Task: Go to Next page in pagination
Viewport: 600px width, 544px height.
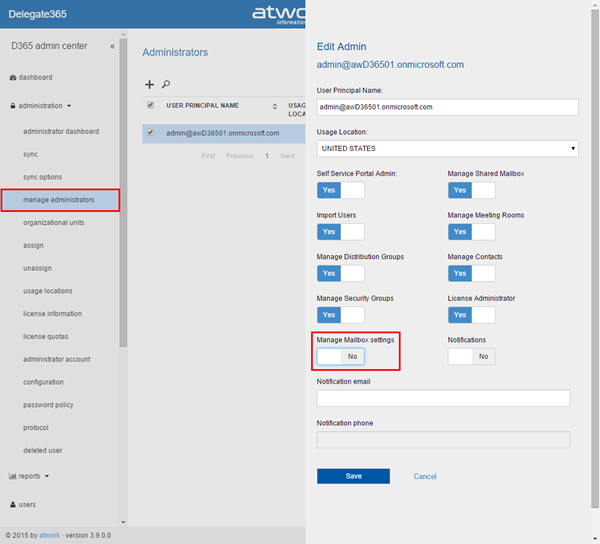Action: point(287,156)
